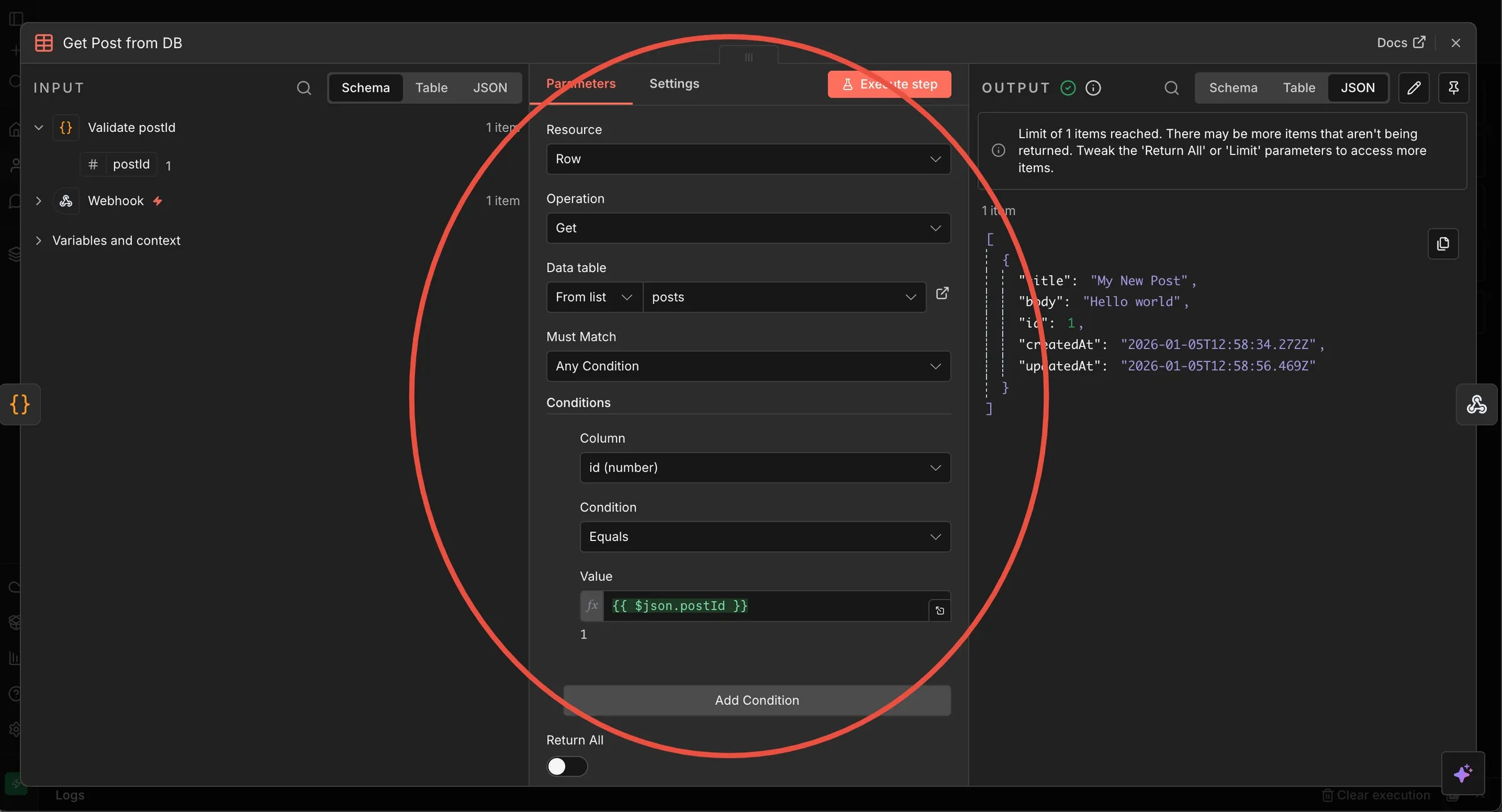
Task: Switch OUTPUT view to JSON
Action: click(1357, 88)
